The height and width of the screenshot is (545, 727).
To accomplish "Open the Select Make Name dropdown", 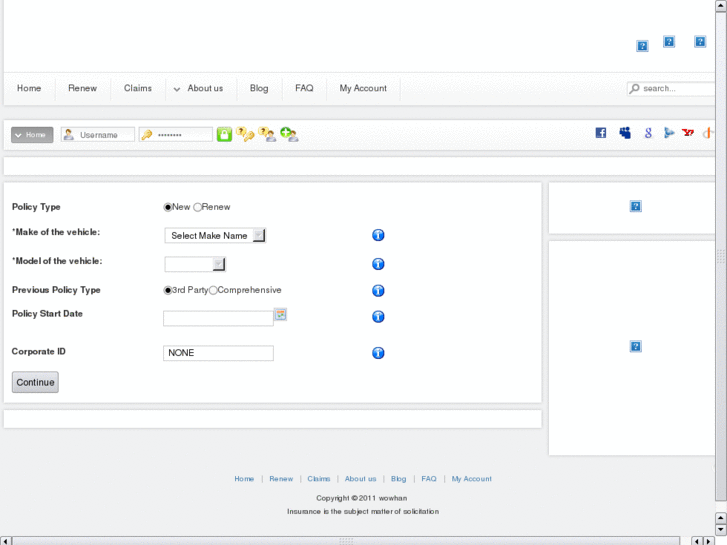I will point(215,236).
